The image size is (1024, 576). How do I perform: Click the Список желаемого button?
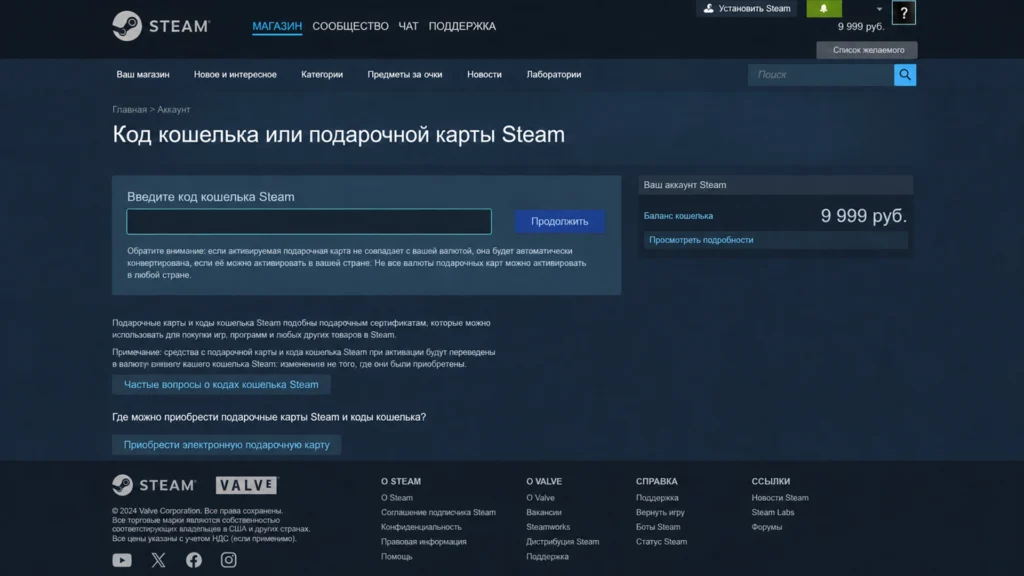click(867, 50)
